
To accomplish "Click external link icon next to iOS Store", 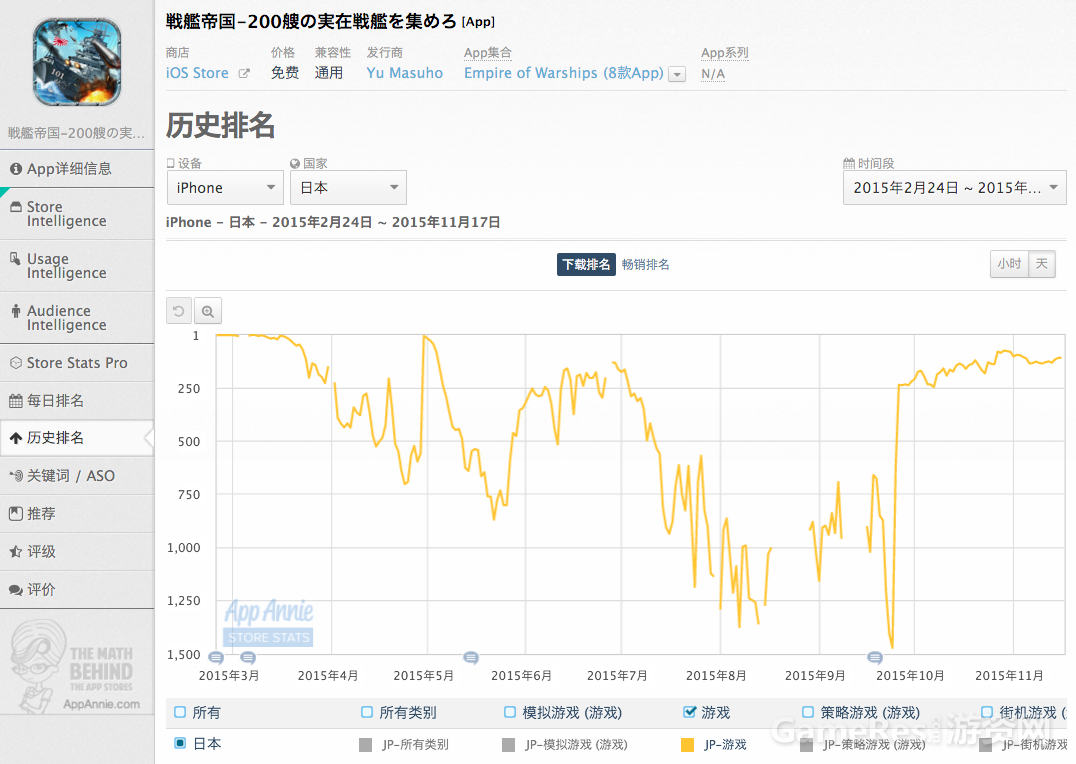I will [x=244, y=73].
